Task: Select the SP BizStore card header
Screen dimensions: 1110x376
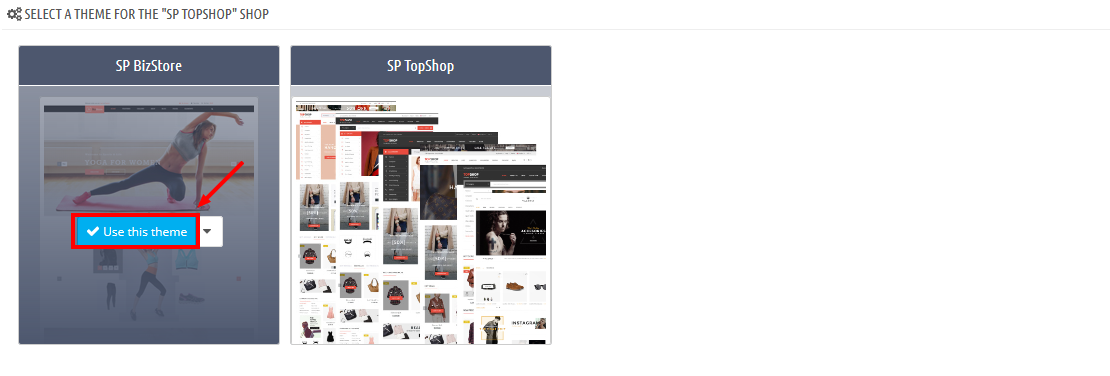Action: point(149,66)
